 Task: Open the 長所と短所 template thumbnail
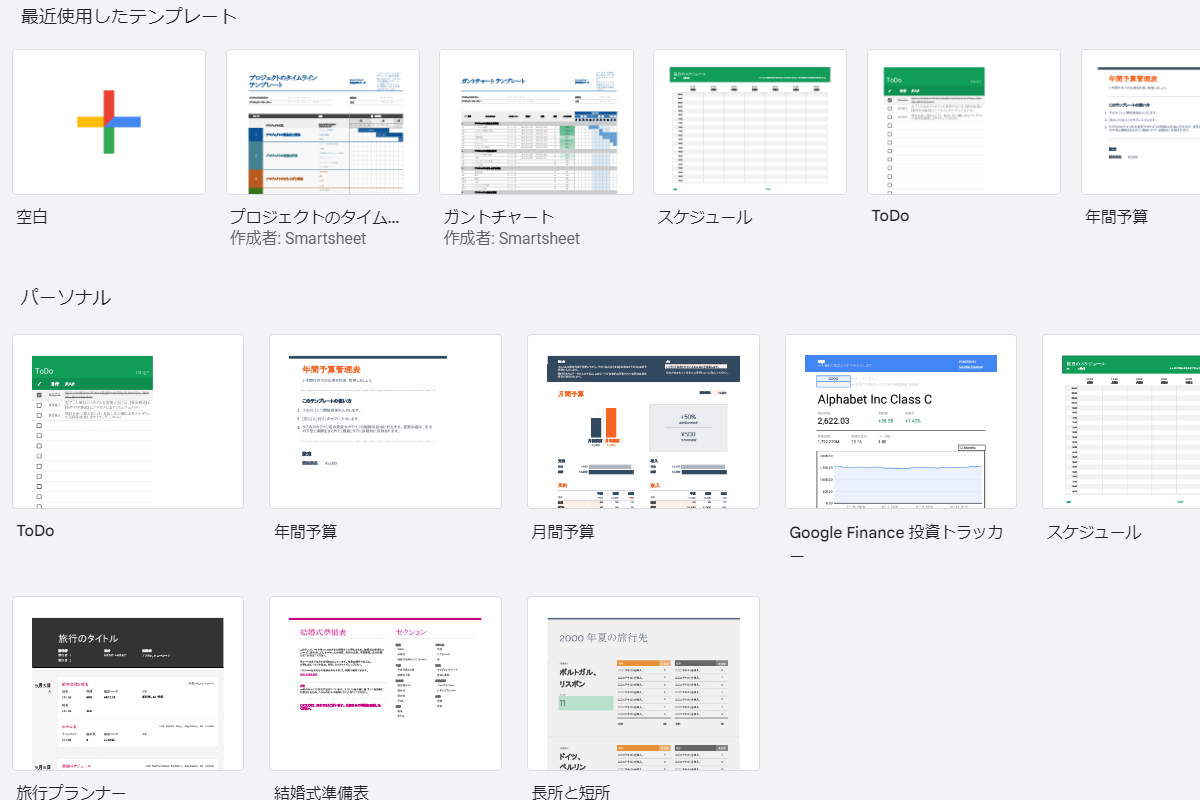coord(643,684)
